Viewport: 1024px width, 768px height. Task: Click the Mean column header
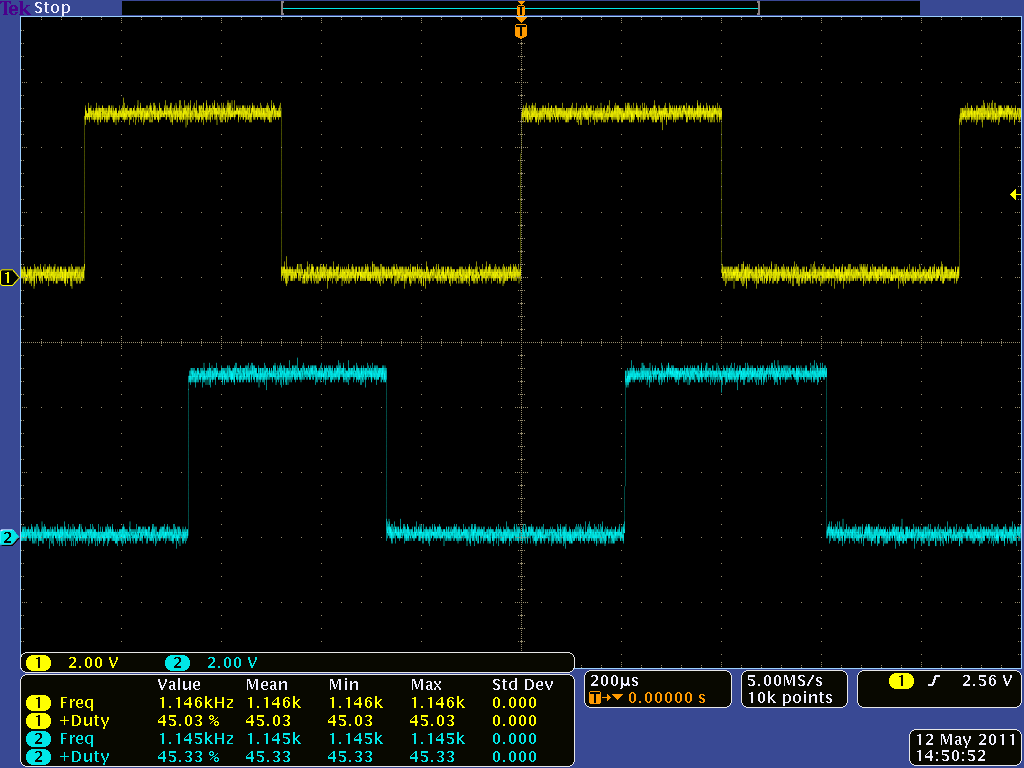tap(267, 685)
